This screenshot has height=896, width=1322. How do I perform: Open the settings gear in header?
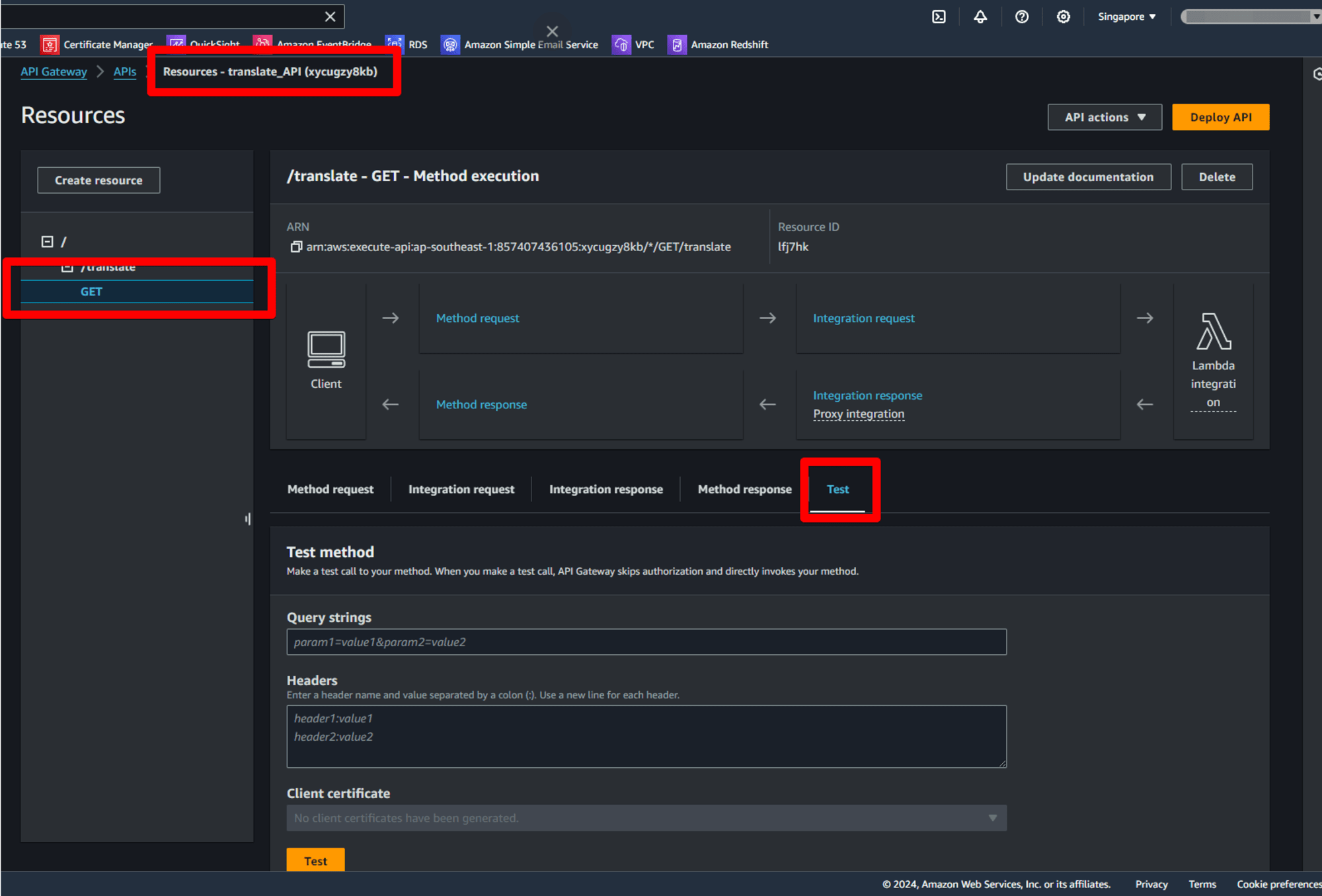[1063, 17]
